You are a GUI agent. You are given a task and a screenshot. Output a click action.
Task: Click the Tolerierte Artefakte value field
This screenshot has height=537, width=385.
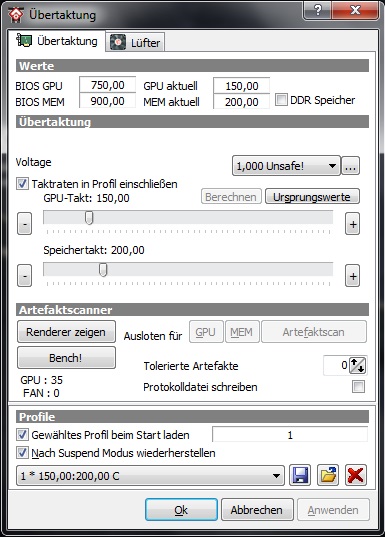coord(336,365)
